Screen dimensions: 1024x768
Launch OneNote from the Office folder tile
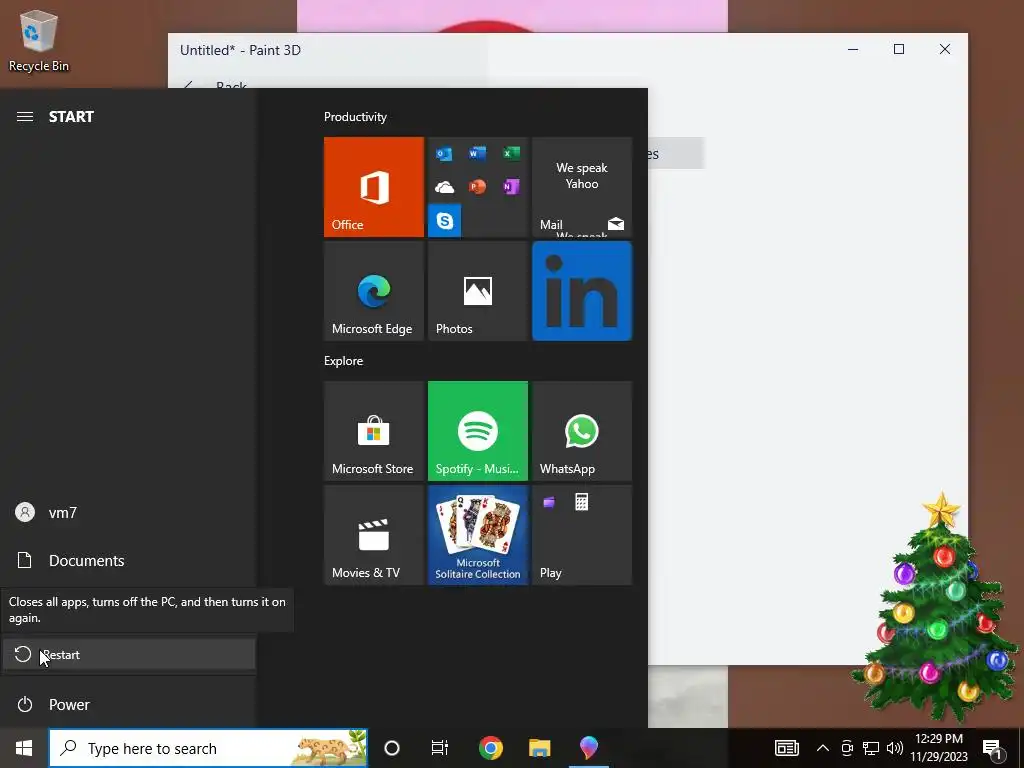511,187
